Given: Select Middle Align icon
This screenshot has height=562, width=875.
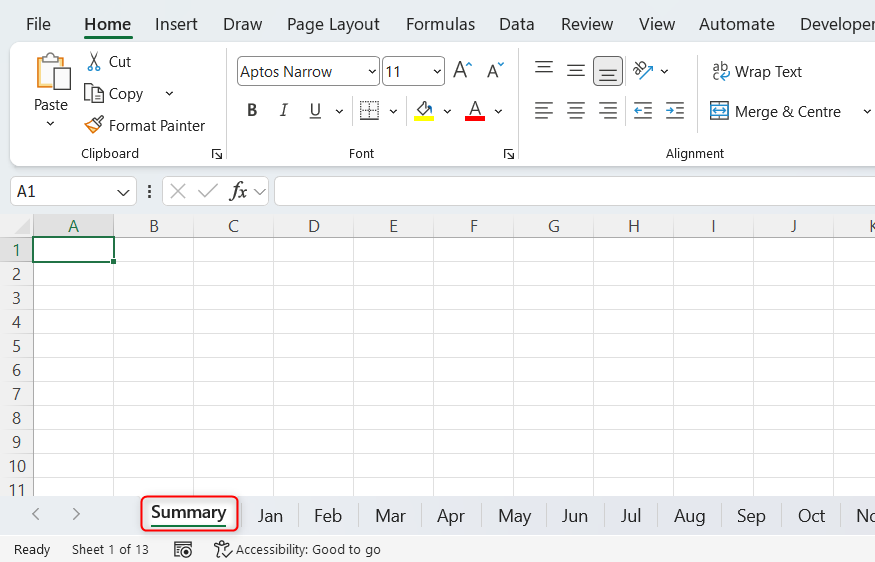Looking at the screenshot, I should click(575, 71).
